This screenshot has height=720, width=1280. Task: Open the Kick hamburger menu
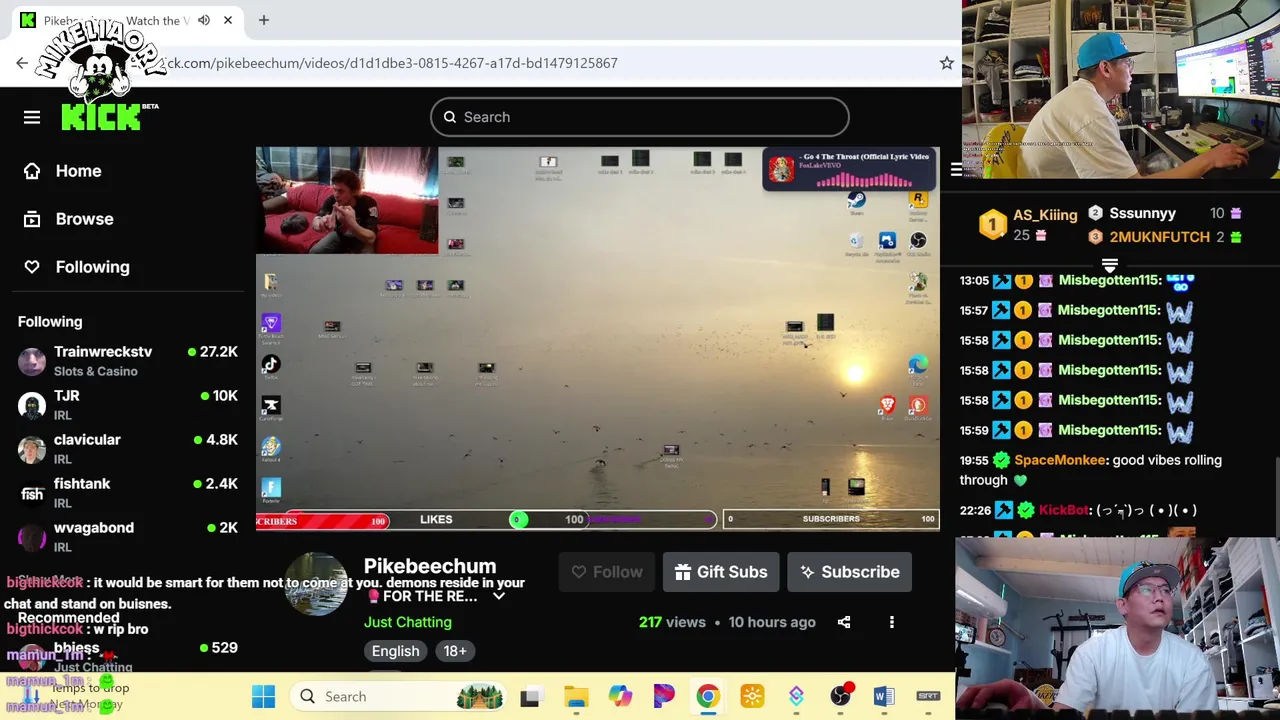[32, 117]
